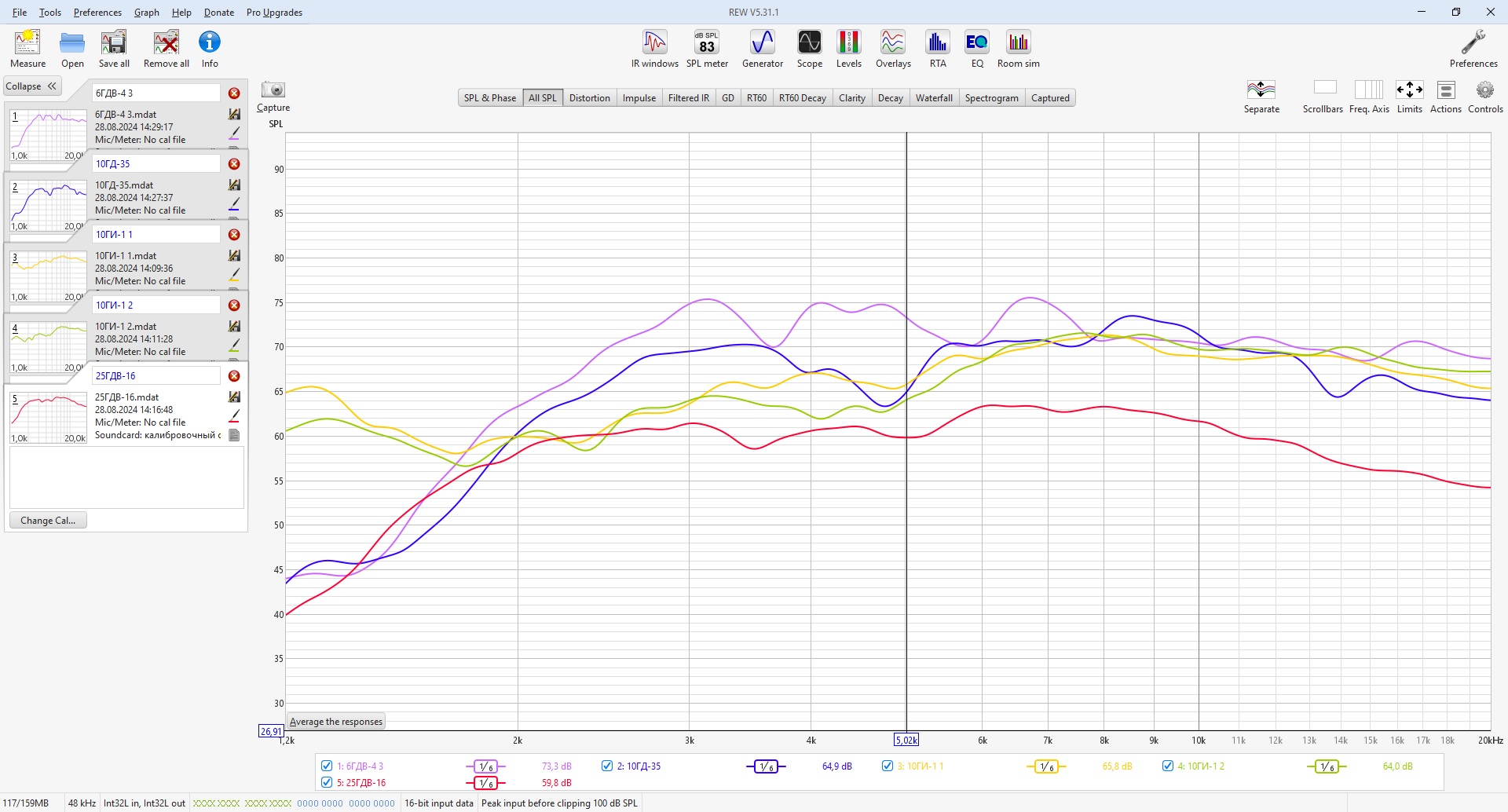Open the Tools menu
This screenshot has width=1508, height=812.
point(50,13)
